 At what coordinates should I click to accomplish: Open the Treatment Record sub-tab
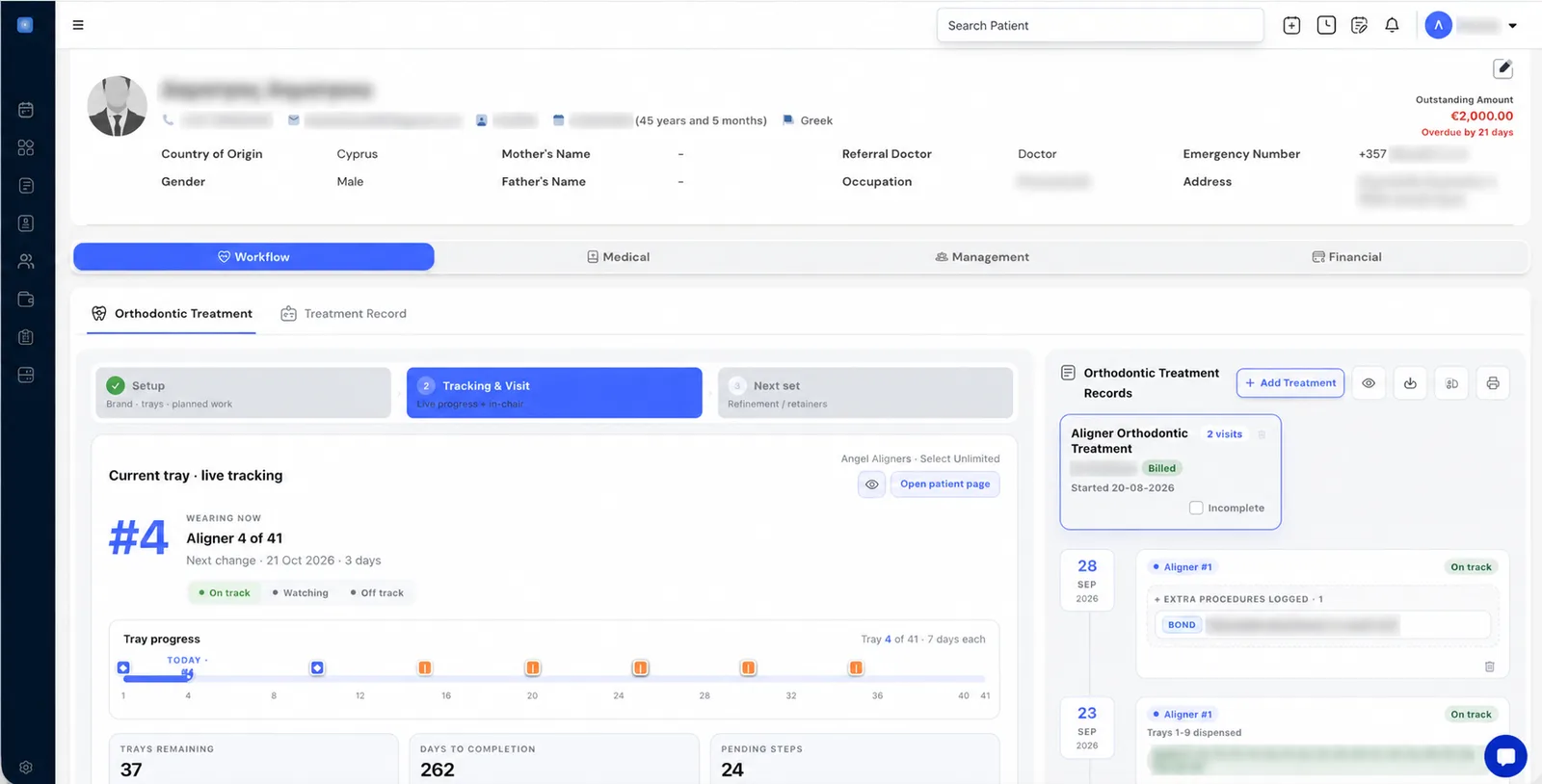click(x=344, y=314)
